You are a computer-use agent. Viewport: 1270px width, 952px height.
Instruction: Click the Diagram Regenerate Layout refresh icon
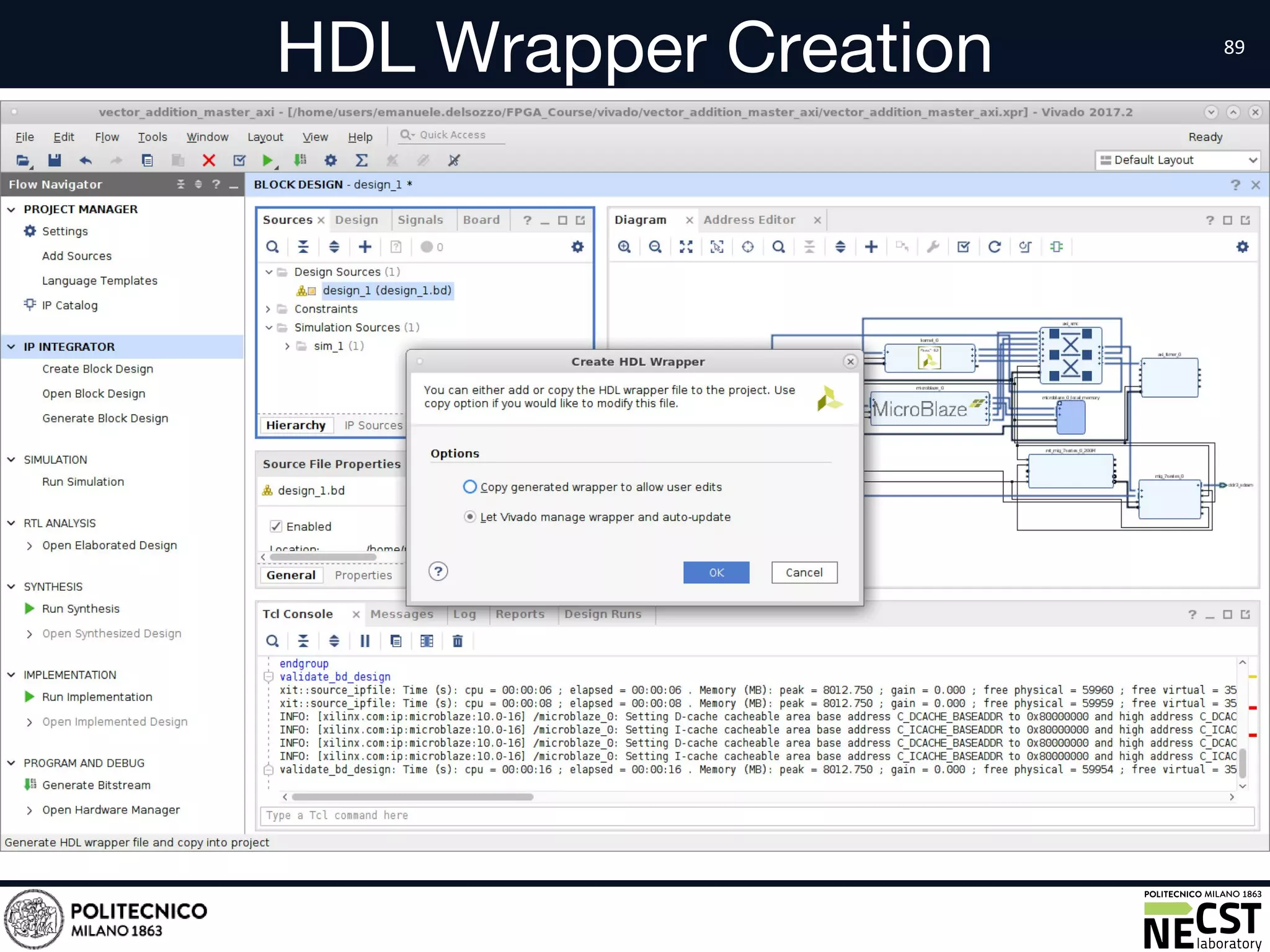coord(994,247)
